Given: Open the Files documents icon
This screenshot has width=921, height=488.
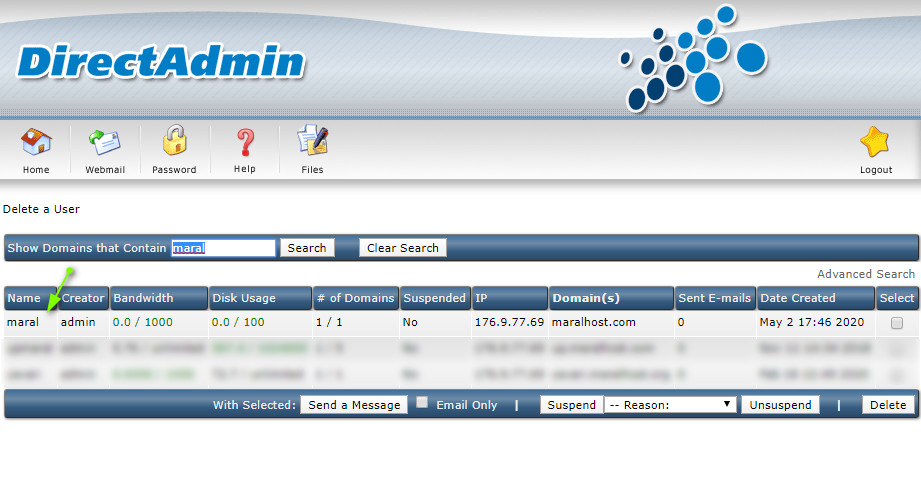Looking at the screenshot, I should [312, 140].
